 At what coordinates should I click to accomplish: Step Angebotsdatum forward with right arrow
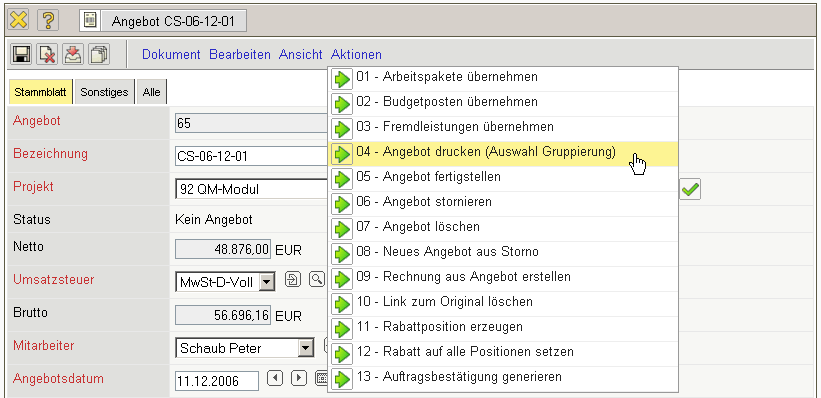[x=298, y=378]
